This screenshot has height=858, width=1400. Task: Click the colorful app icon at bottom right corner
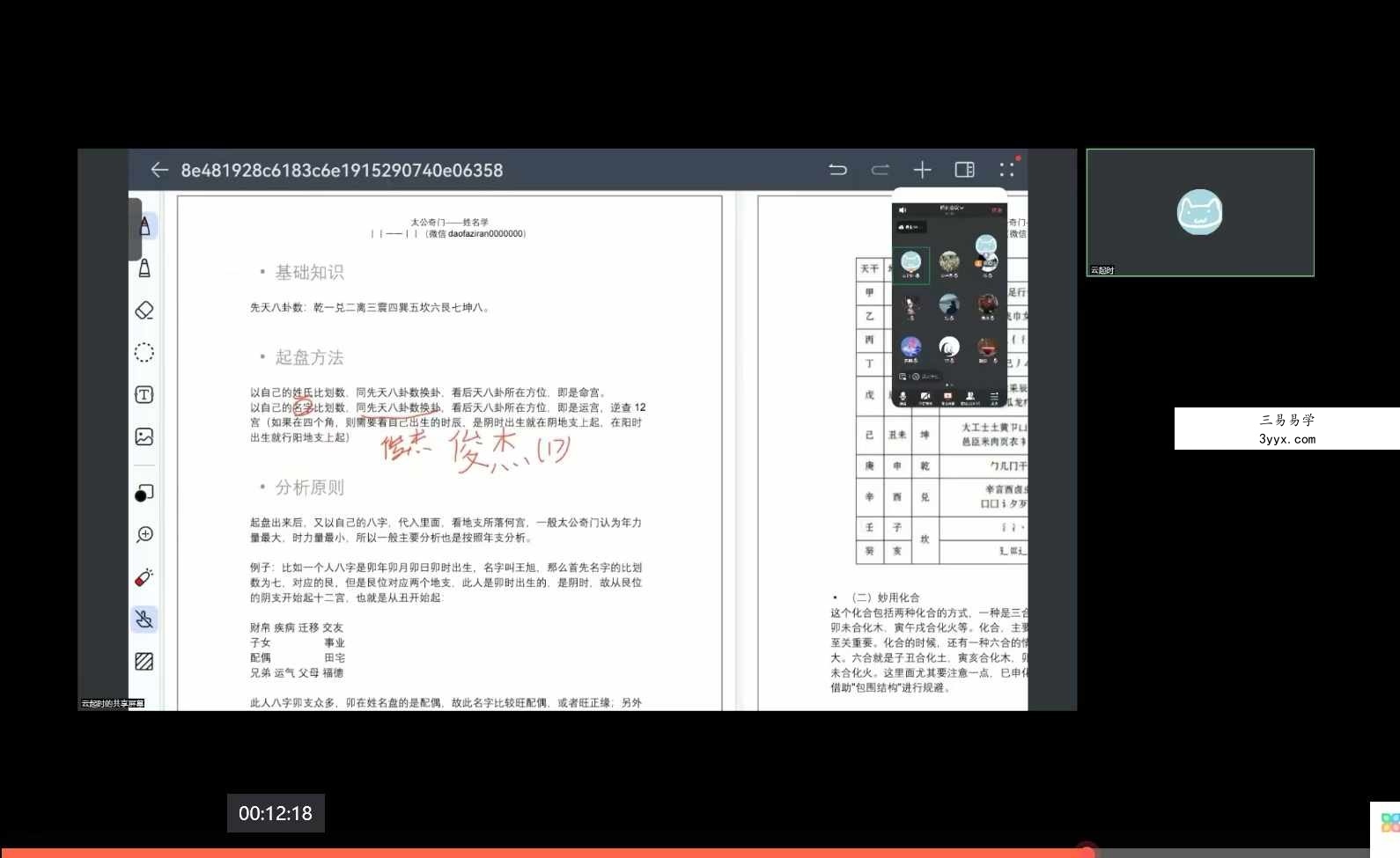(1390, 823)
